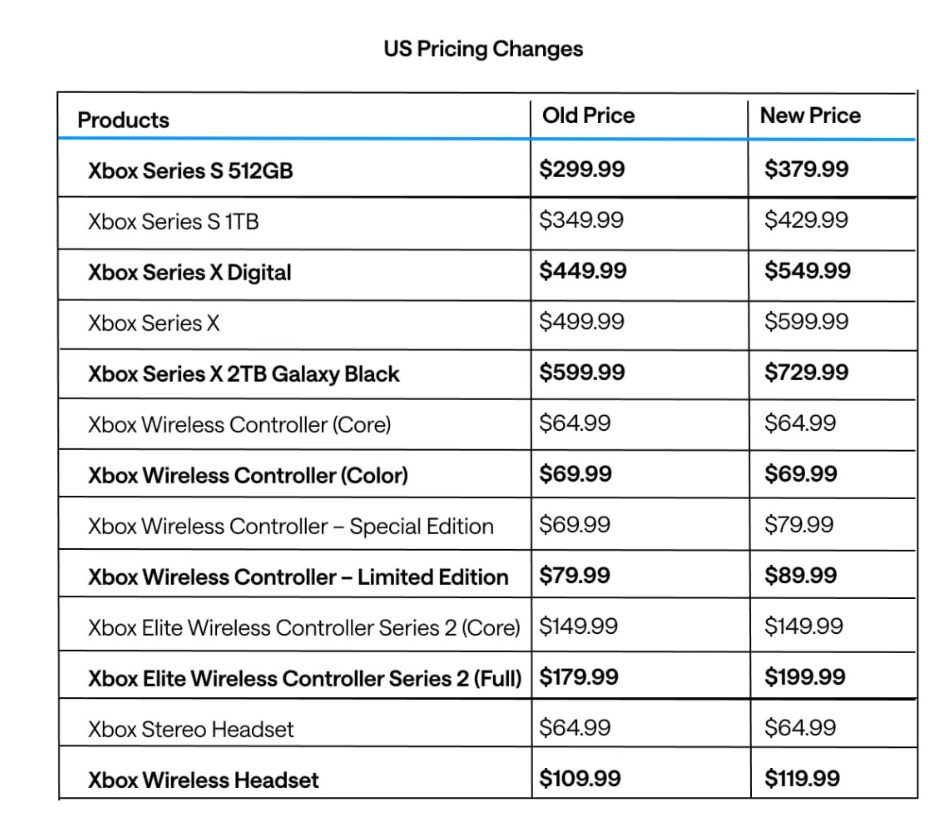Screen dimensions: 952x816
Task: Click the "New Price" column header
Action: [810, 115]
